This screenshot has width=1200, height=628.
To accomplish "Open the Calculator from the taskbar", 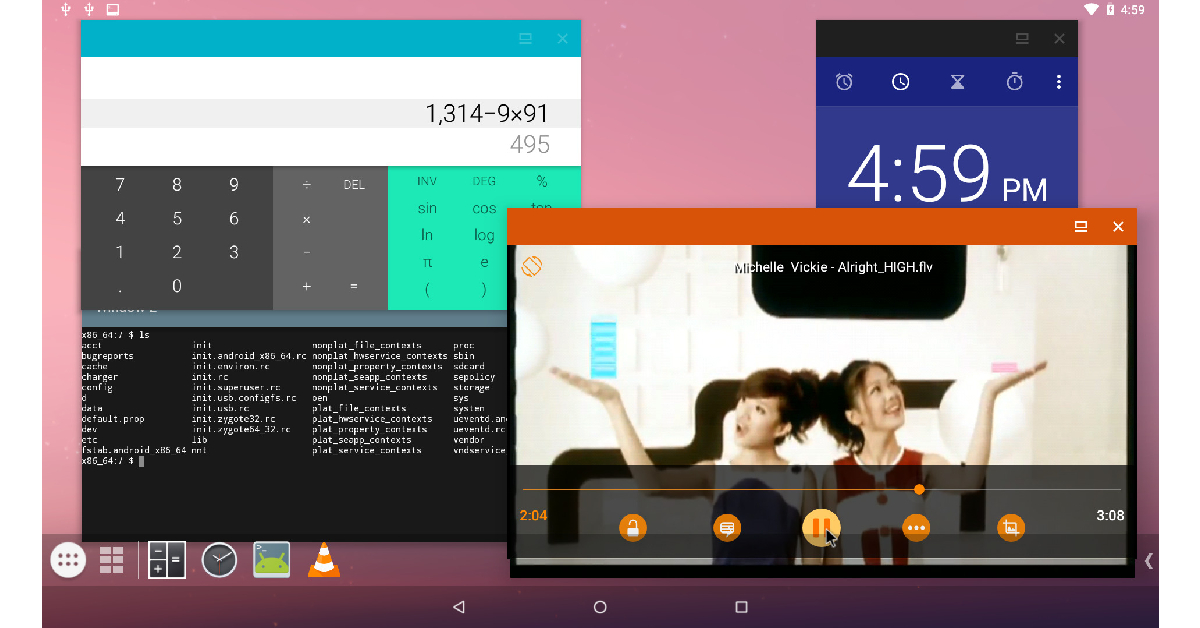I will [166, 560].
